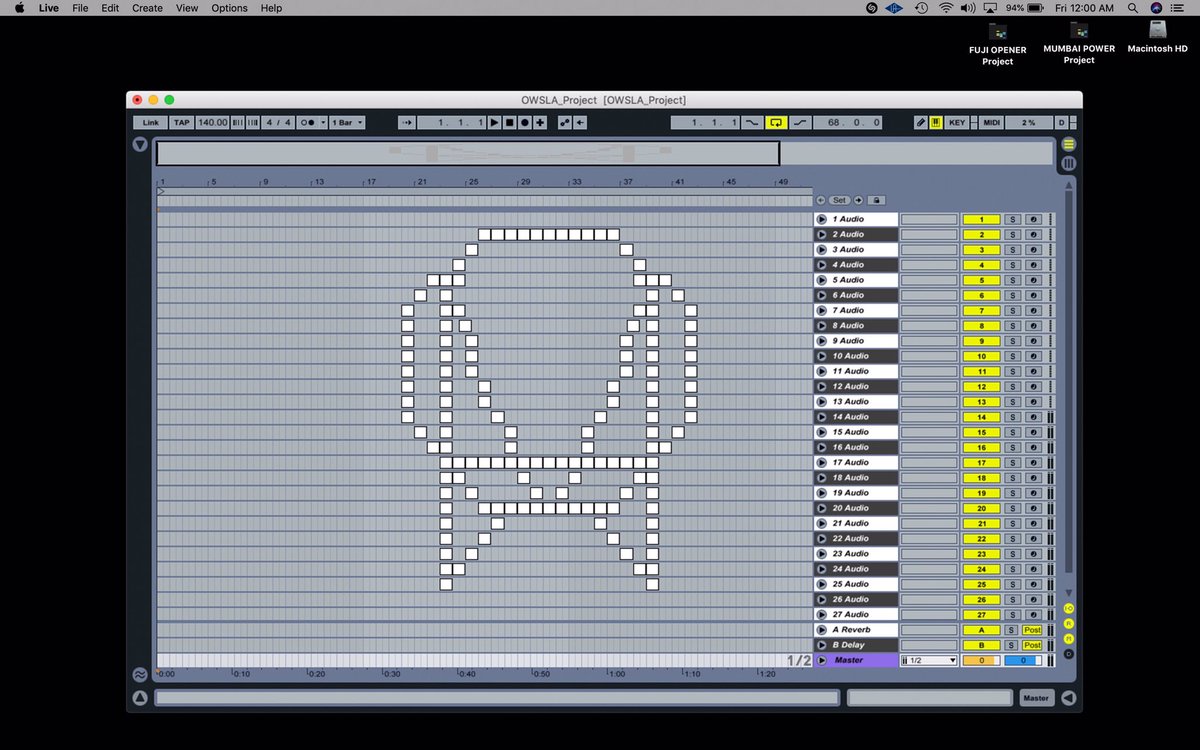Click the TAP tempo button
Screen dimensions: 1200x750
(x=181, y=122)
